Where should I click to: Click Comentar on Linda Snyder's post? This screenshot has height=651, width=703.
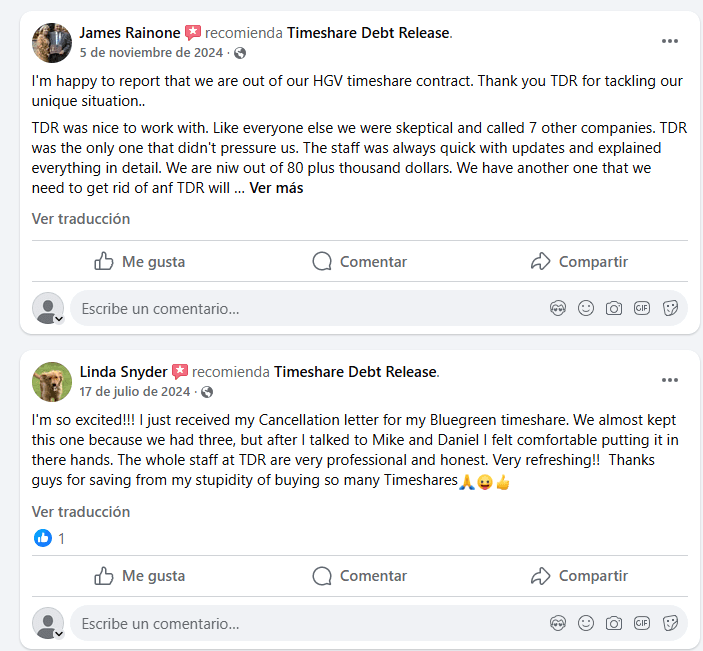click(360, 576)
